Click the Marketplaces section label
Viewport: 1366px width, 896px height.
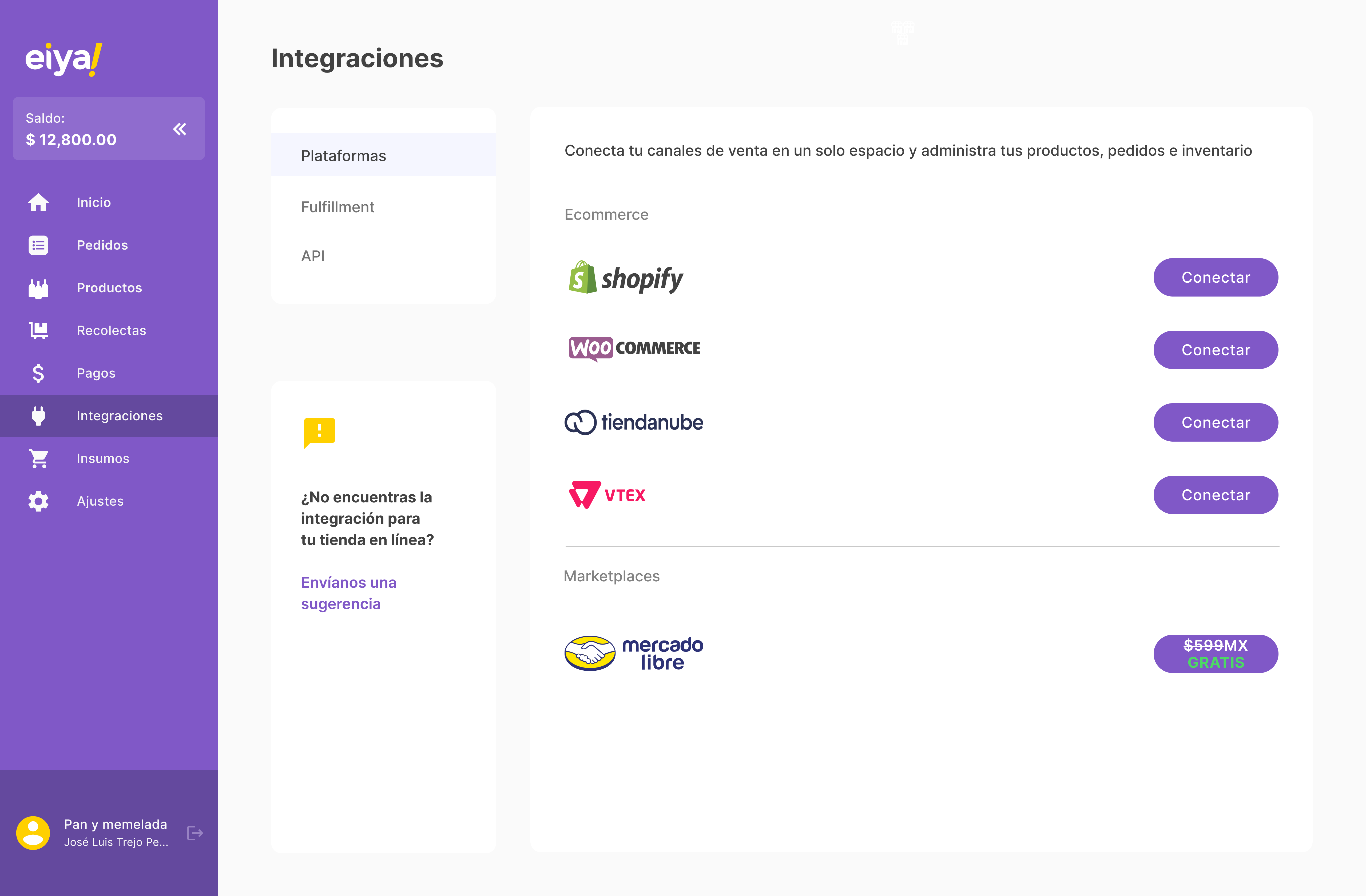coord(611,576)
